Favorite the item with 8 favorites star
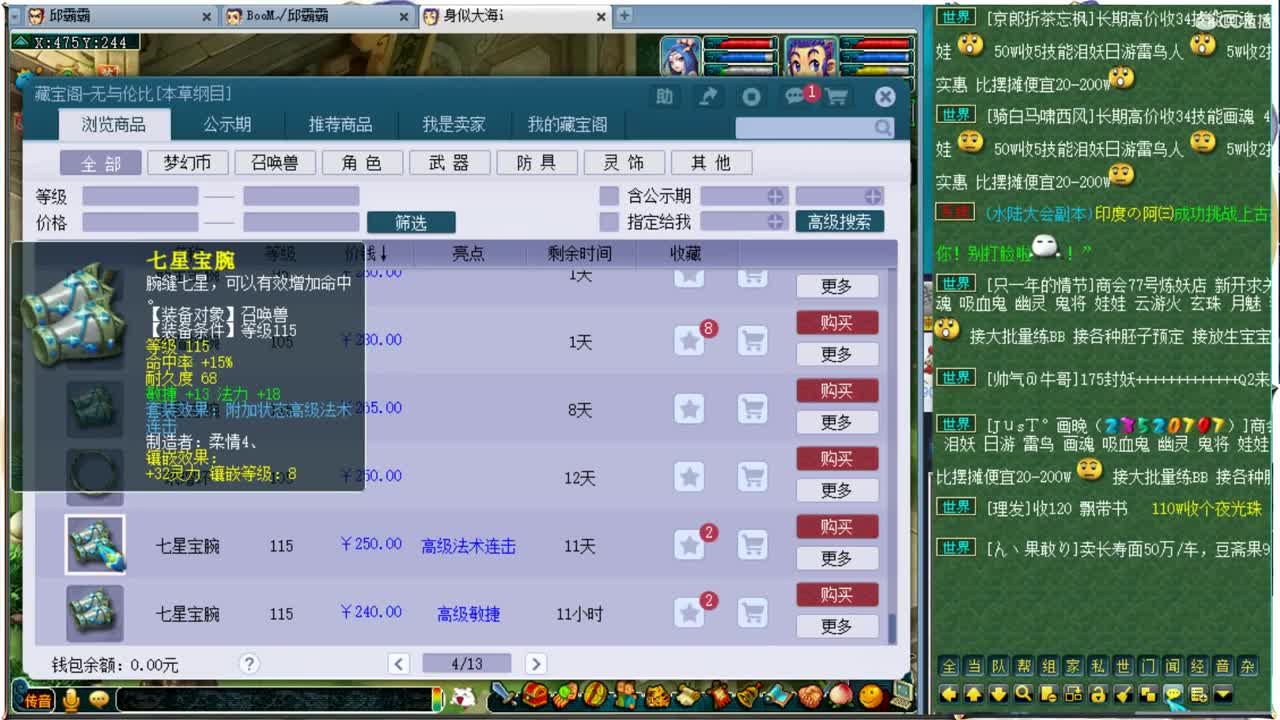1280x720 pixels. (689, 341)
